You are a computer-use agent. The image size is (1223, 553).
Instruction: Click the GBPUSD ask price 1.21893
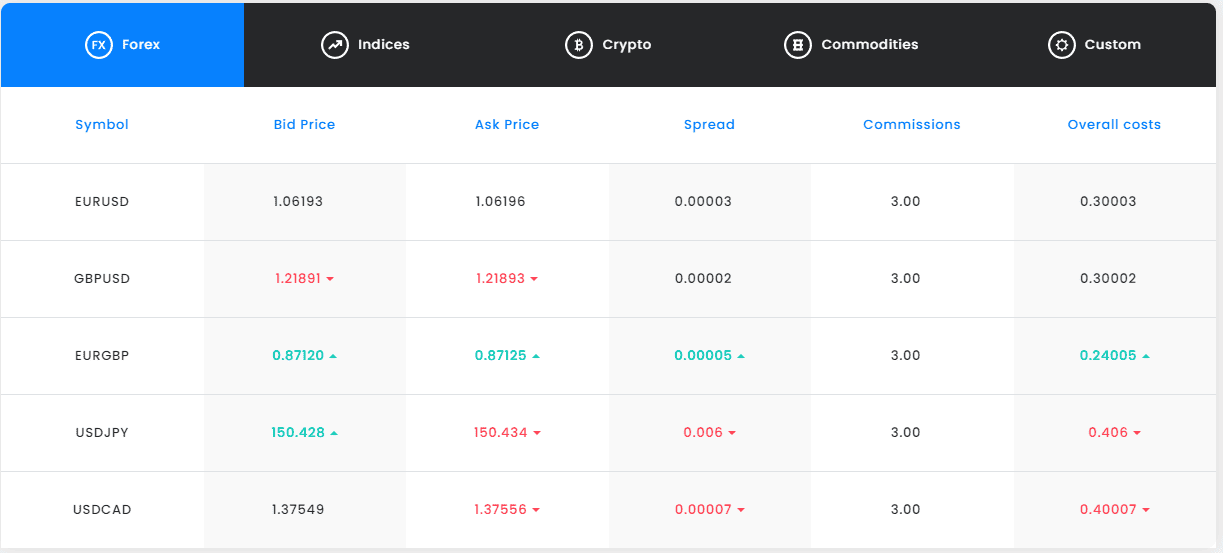[x=500, y=279]
